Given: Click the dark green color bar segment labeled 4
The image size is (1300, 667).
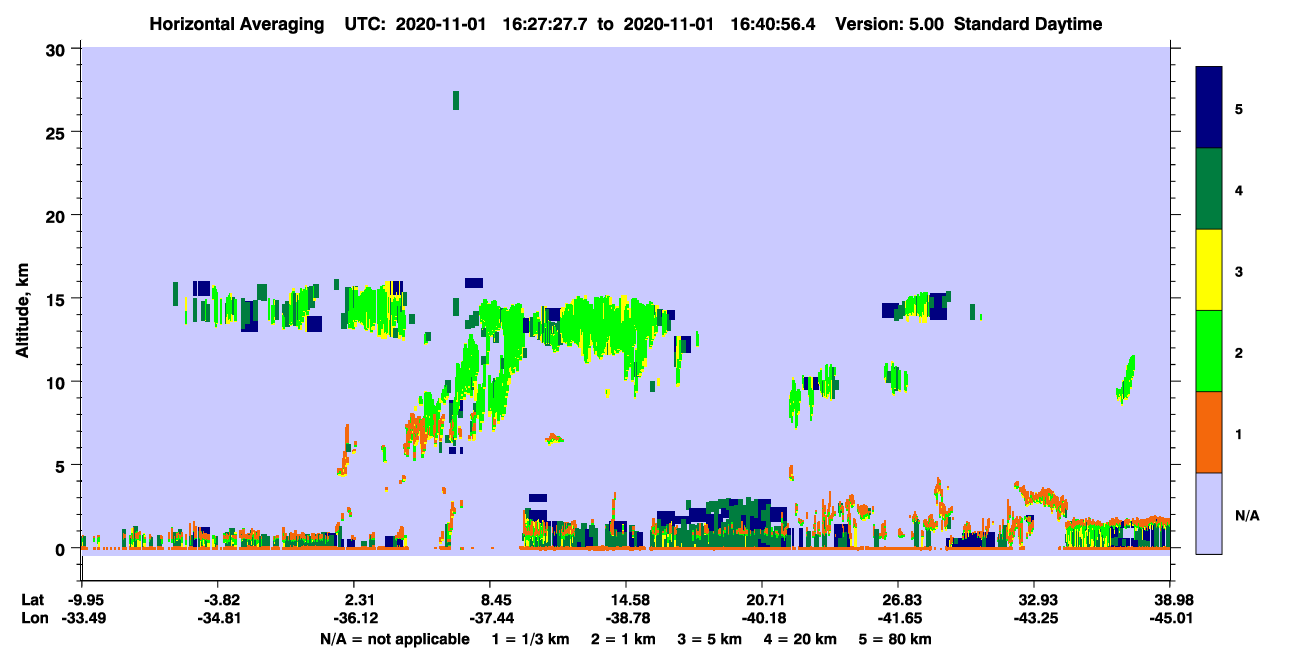Looking at the screenshot, I should point(1210,189).
